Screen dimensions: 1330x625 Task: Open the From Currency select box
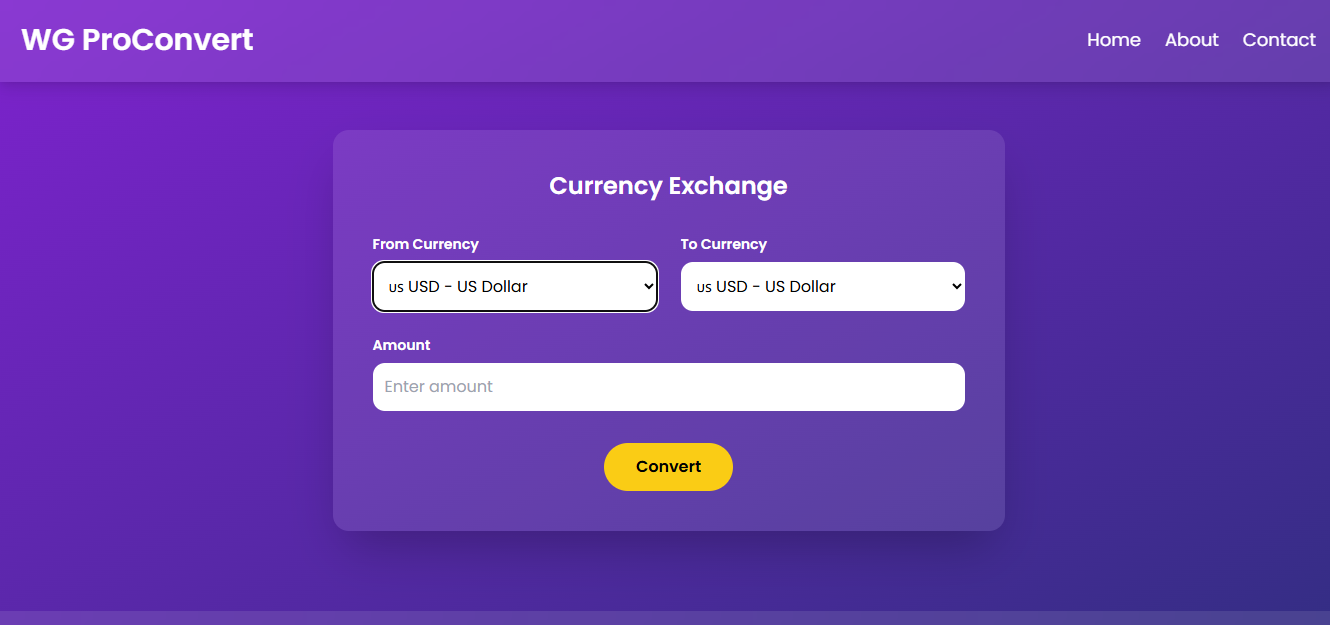click(x=515, y=287)
